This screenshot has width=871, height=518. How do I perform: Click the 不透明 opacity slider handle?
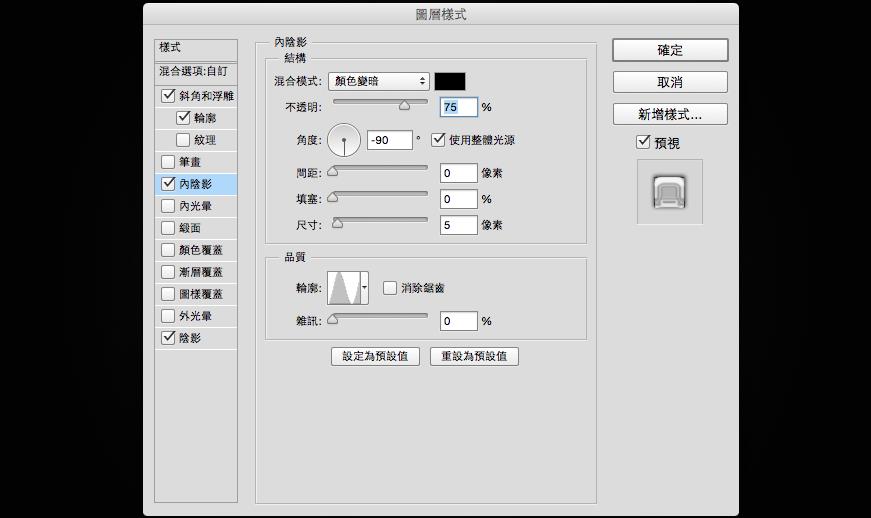404,105
